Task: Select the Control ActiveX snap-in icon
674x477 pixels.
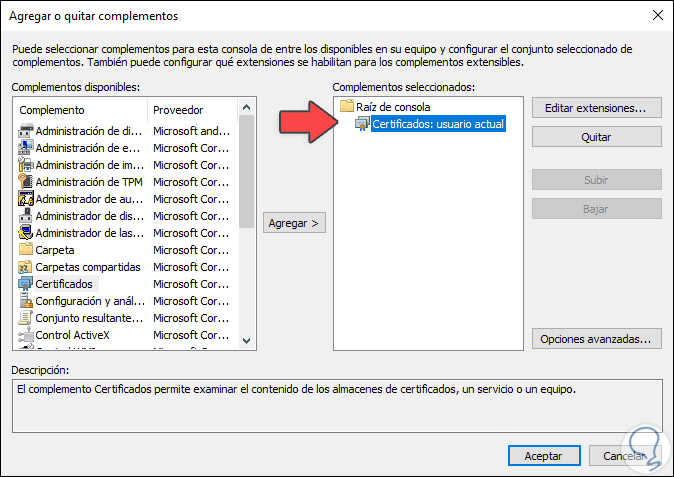Action: click(x=26, y=335)
